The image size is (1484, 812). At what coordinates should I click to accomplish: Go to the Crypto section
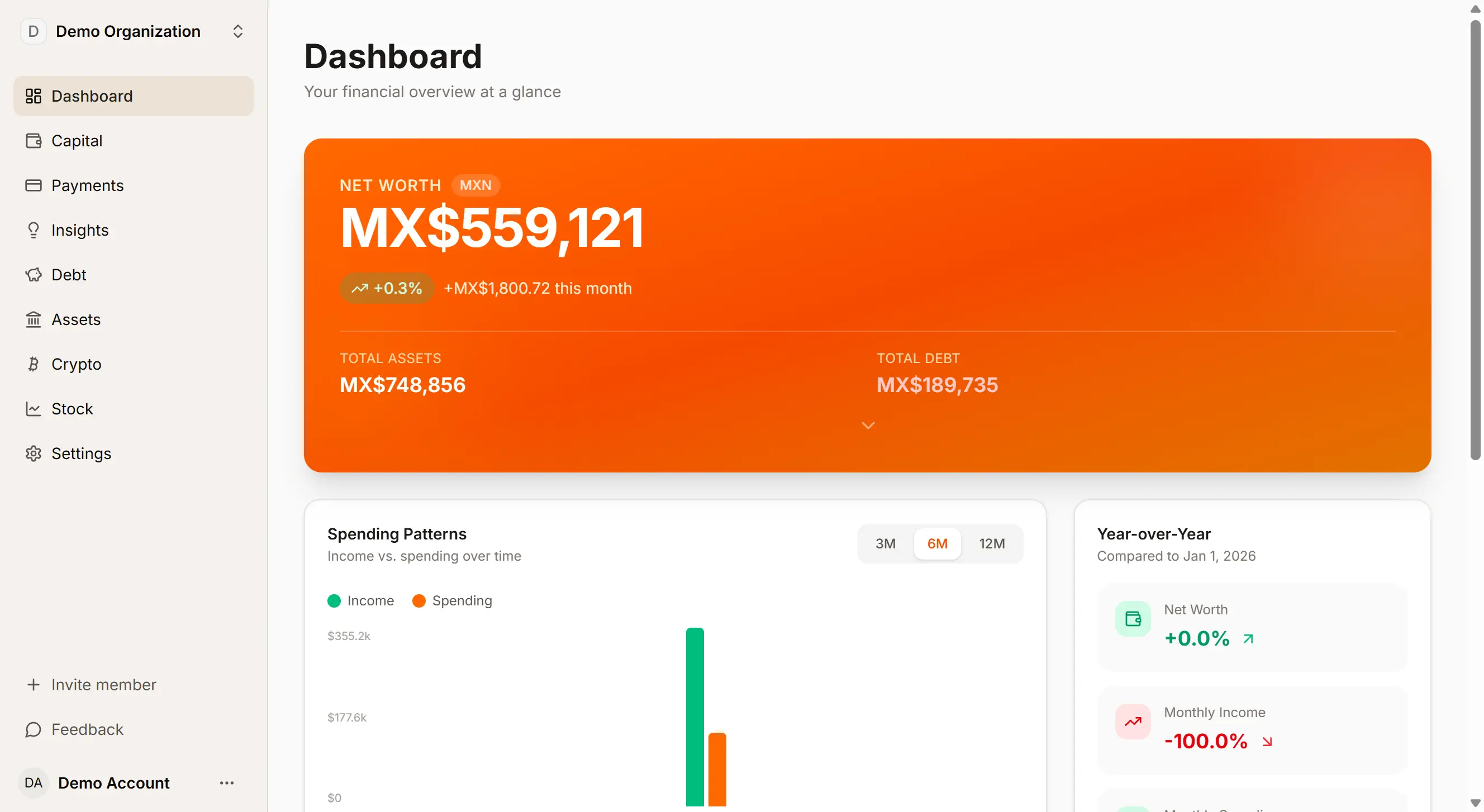coord(134,364)
